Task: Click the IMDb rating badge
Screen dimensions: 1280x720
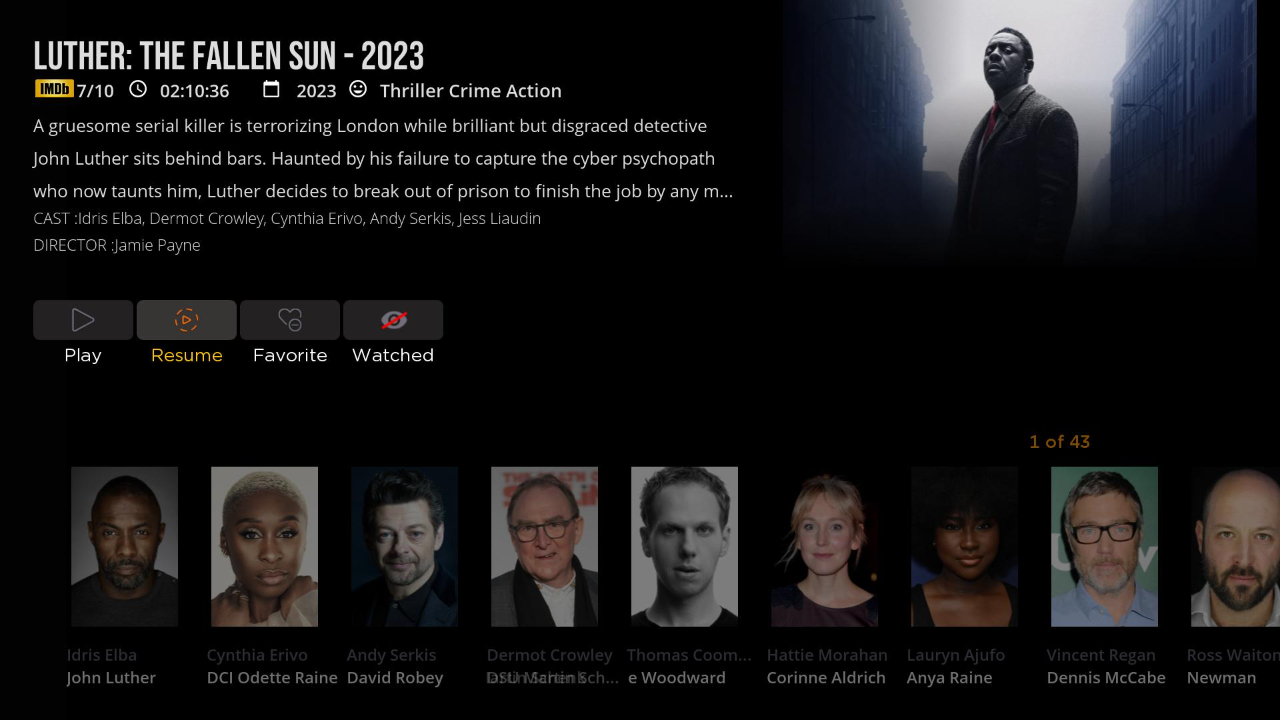Action: pyautogui.click(x=54, y=89)
